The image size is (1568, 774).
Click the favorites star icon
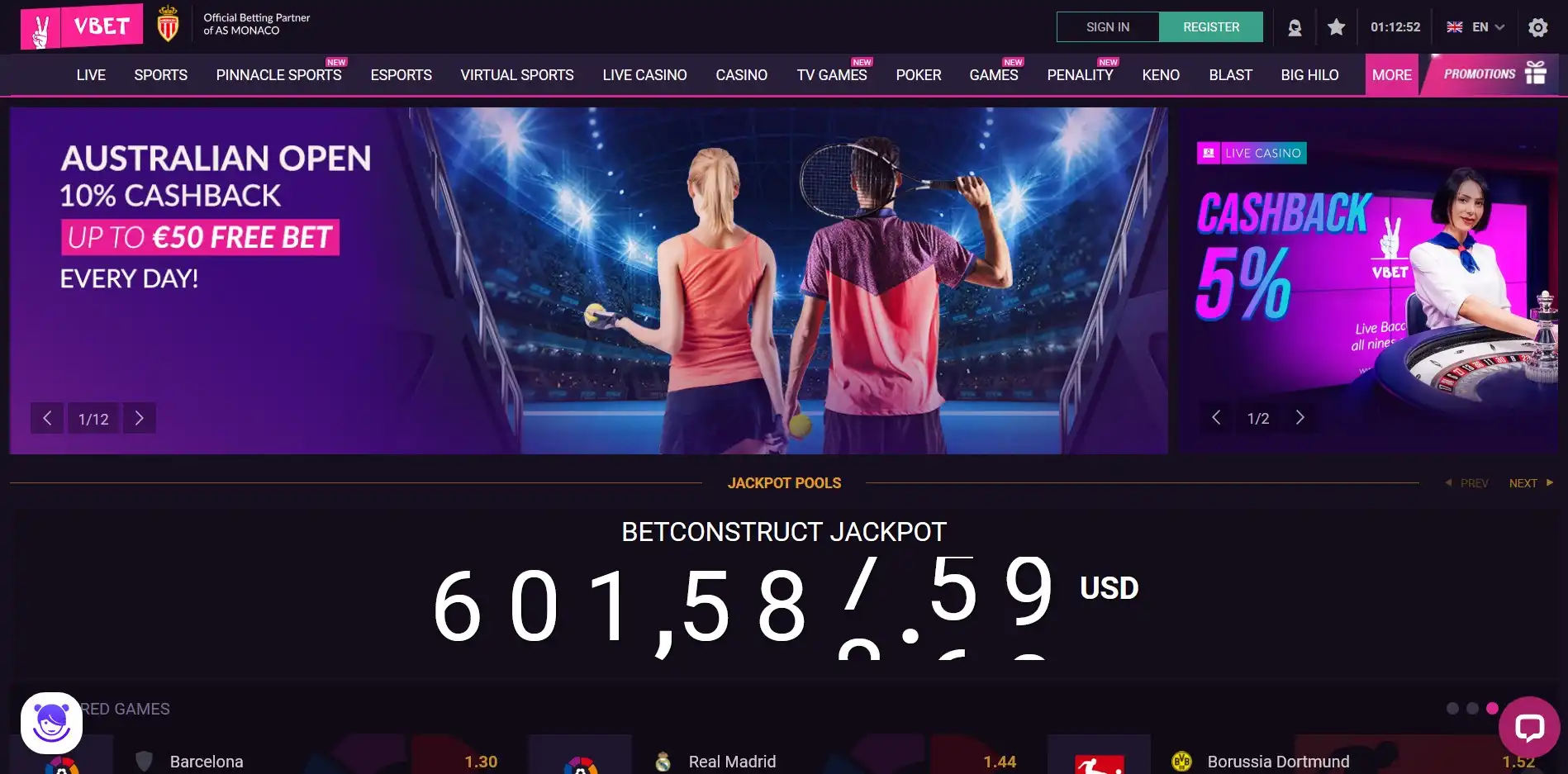1336,27
